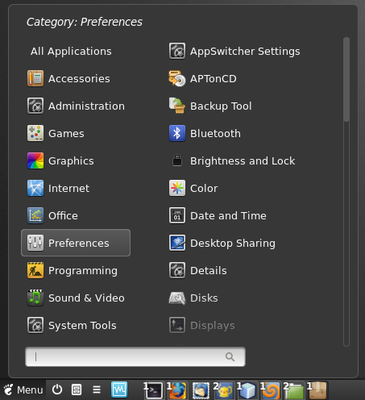
Task: Open the Disks utility
Action: click(193, 298)
